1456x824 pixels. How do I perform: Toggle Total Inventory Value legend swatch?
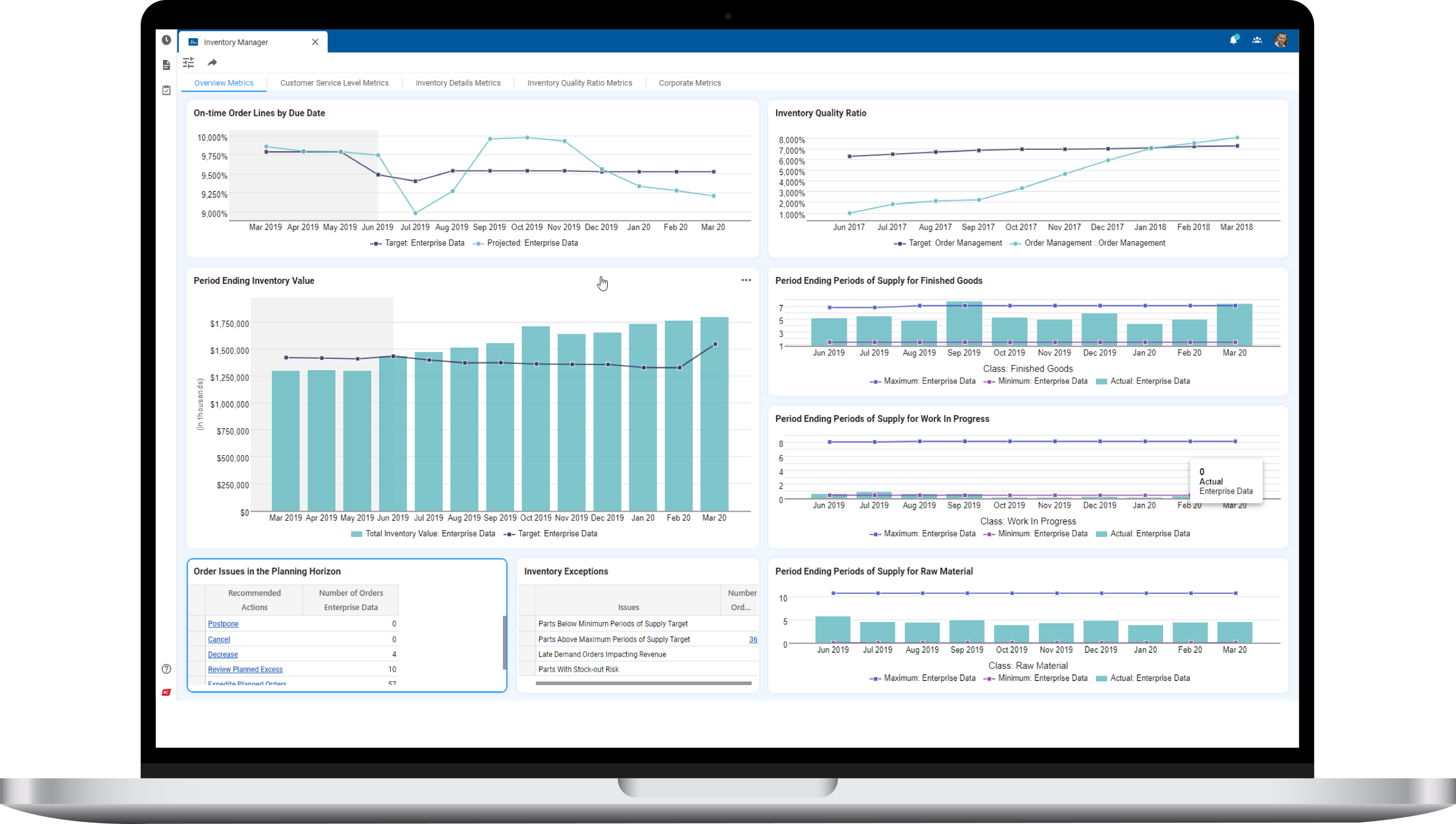tap(357, 533)
